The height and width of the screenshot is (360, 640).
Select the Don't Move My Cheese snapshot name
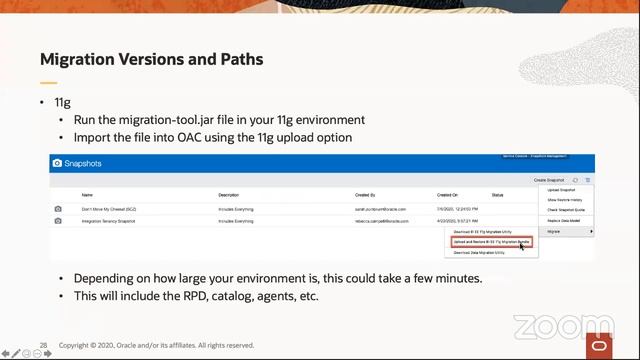click(x=109, y=209)
